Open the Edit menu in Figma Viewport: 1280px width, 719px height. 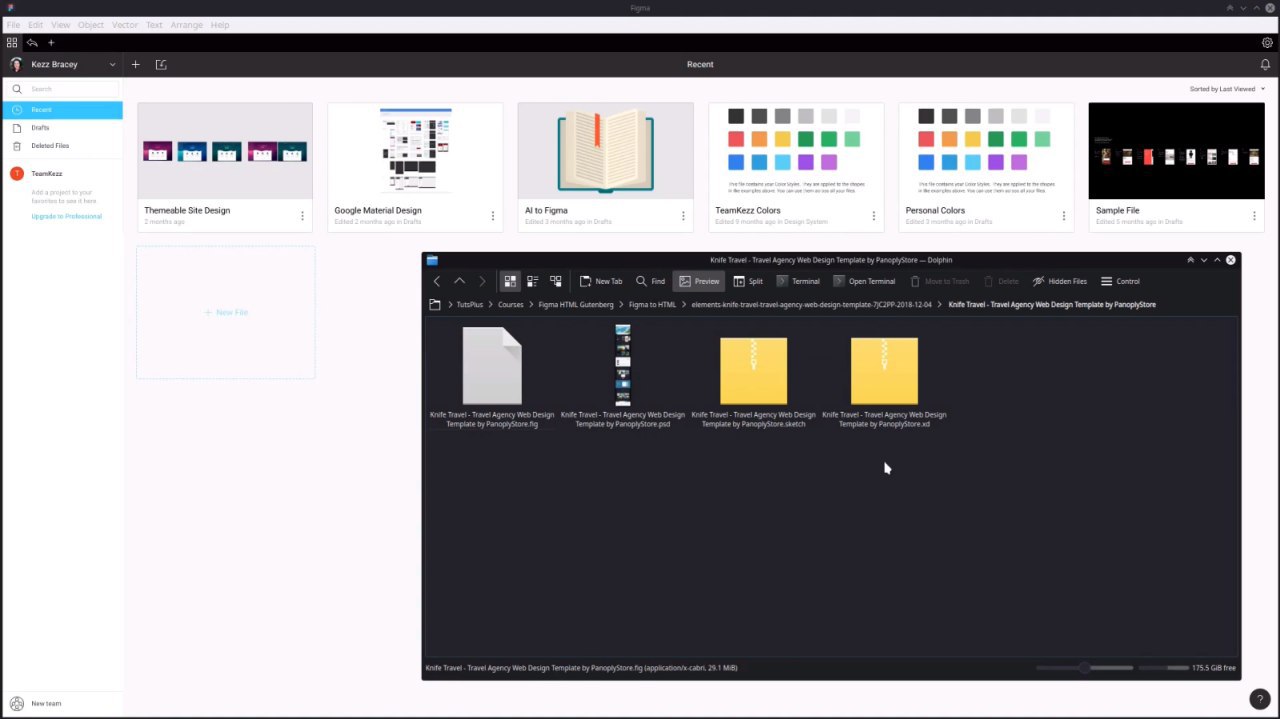(35, 25)
